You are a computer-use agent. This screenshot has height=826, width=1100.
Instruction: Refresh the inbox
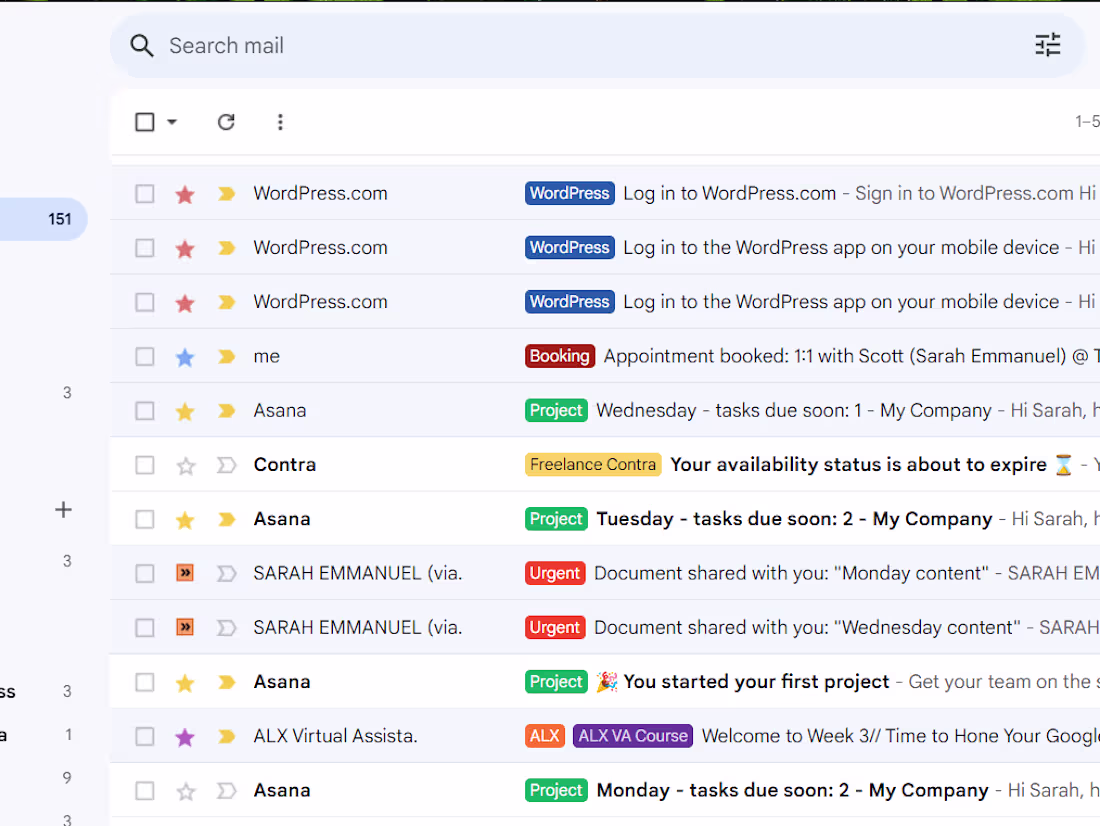point(226,121)
